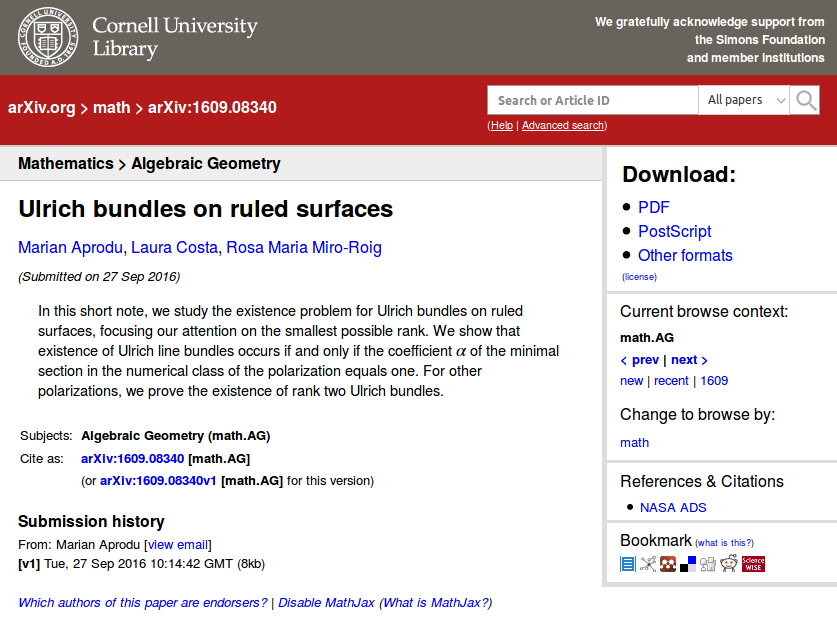Download the PDF version
Screen dimensions: 837x621
coord(654,207)
